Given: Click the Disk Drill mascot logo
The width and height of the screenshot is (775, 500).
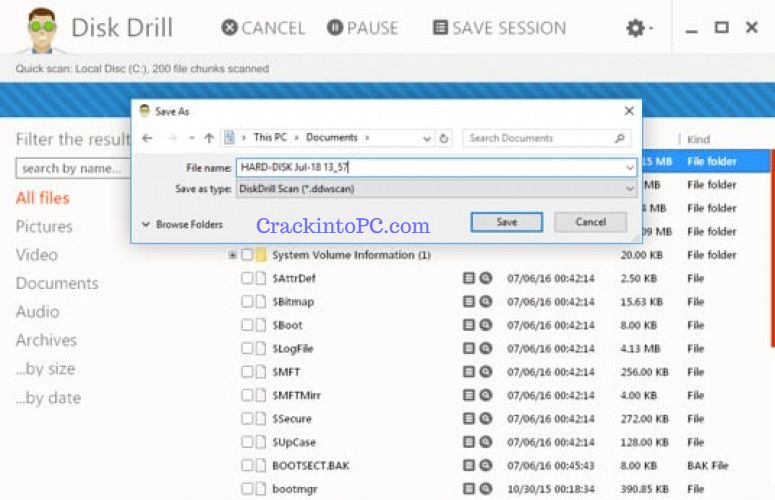Looking at the screenshot, I should point(42,31).
